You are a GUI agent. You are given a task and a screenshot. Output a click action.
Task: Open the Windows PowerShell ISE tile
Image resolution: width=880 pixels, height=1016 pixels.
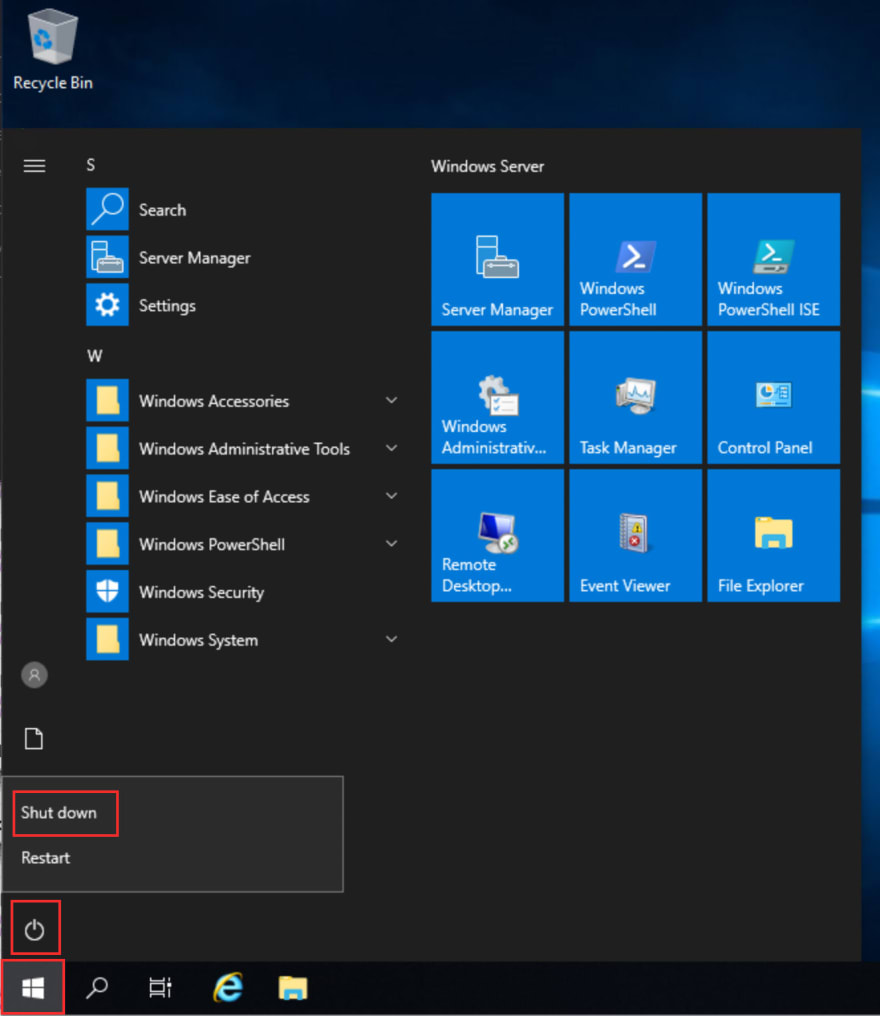(x=773, y=259)
